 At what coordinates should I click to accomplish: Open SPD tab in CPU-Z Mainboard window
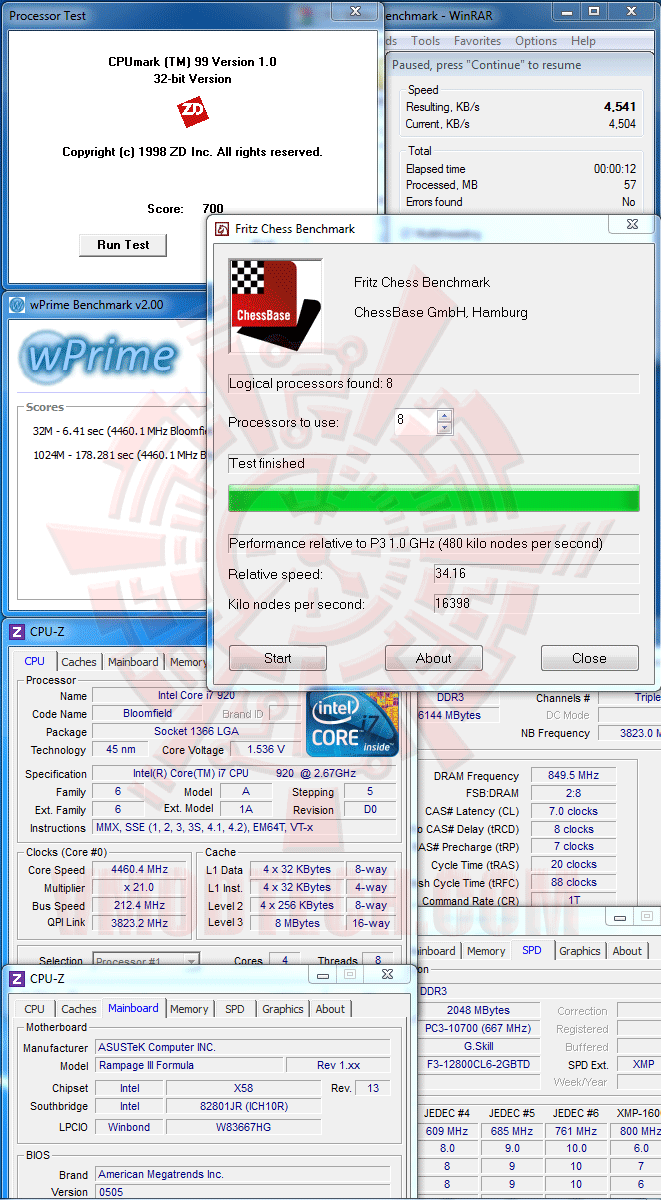pyautogui.click(x=234, y=1009)
